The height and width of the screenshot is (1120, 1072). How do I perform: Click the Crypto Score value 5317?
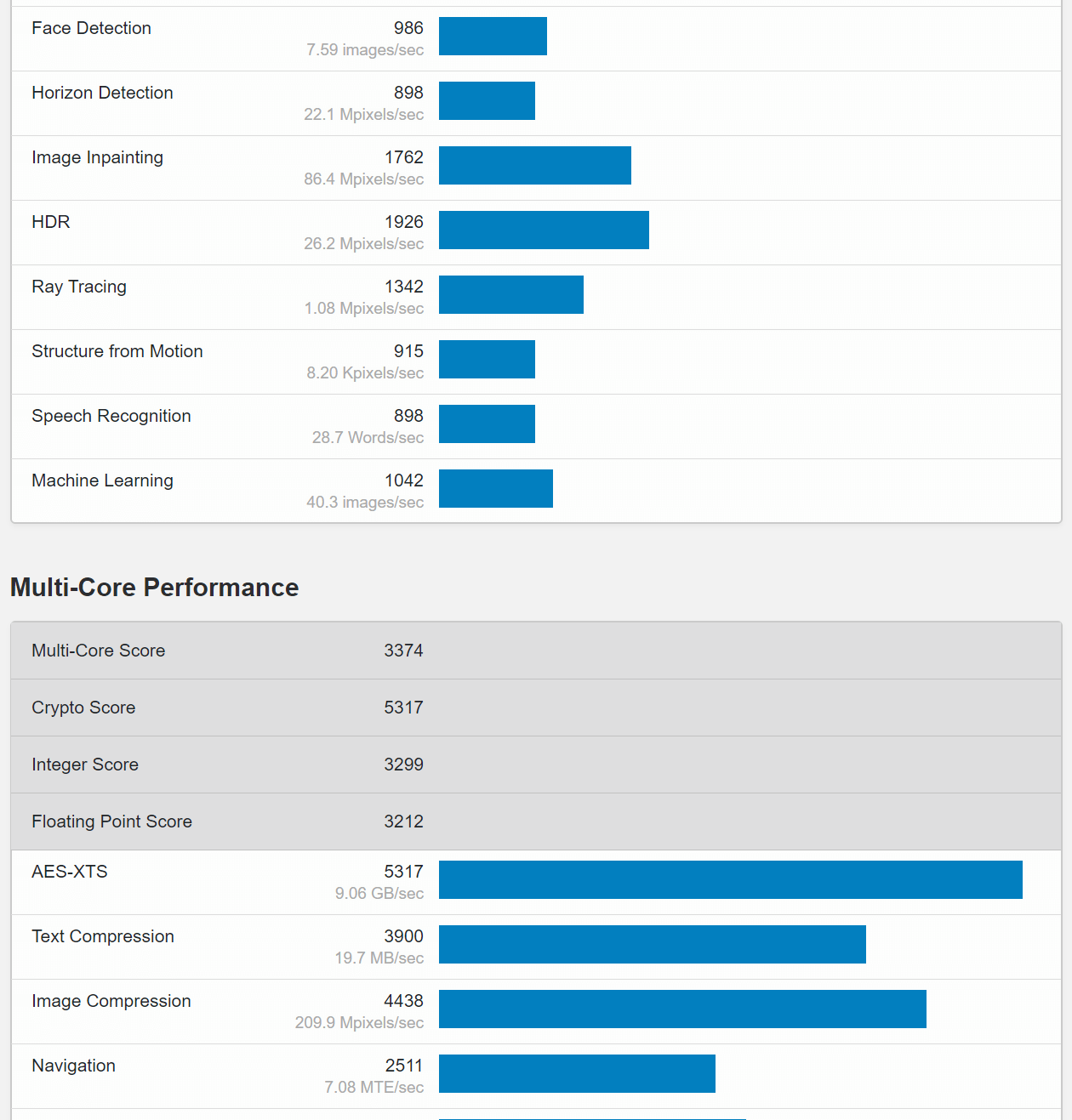[x=403, y=708]
